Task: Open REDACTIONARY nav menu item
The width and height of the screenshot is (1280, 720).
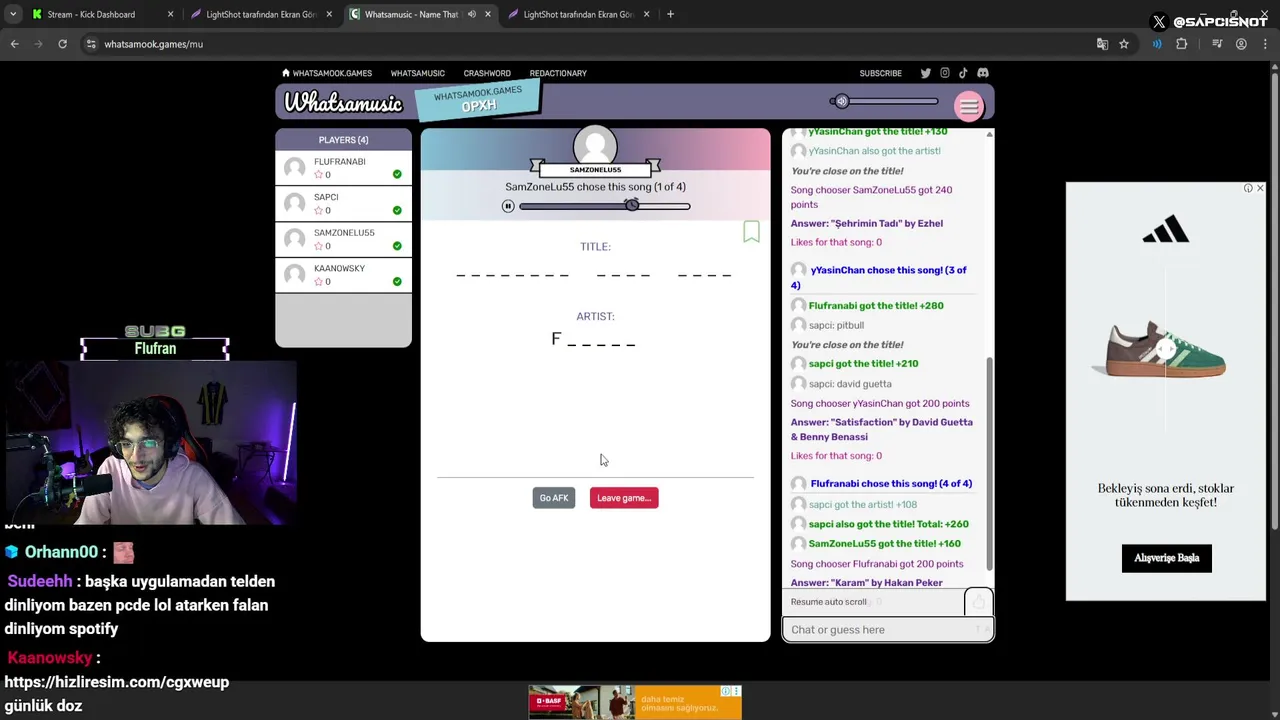Action: (x=558, y=73)
